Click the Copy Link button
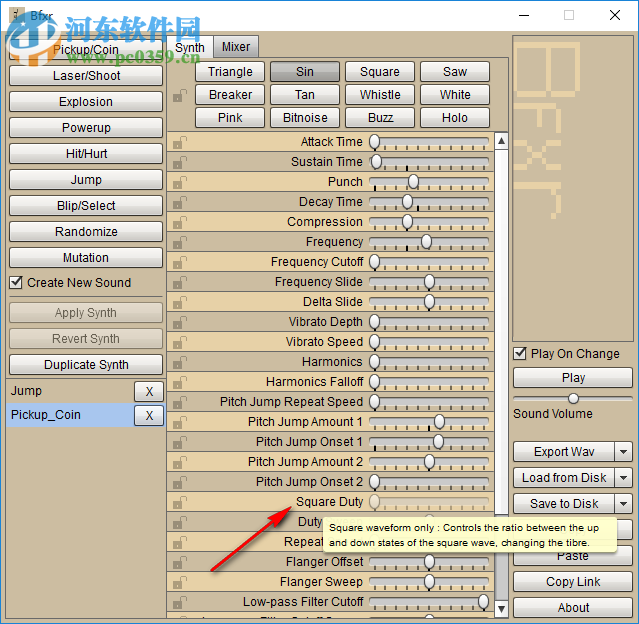Viewport: 639px width, 624px height. coord(573,582)
